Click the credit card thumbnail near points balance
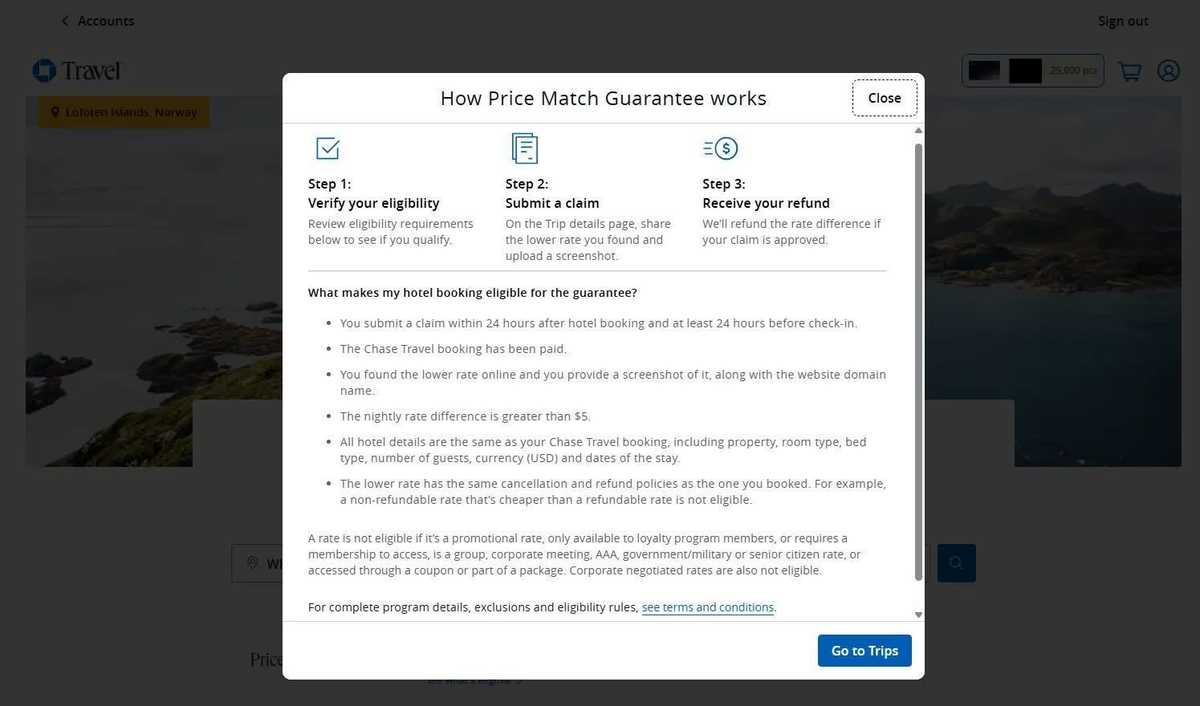Viewport: 1200px width, 706px height. pos(984,70)
